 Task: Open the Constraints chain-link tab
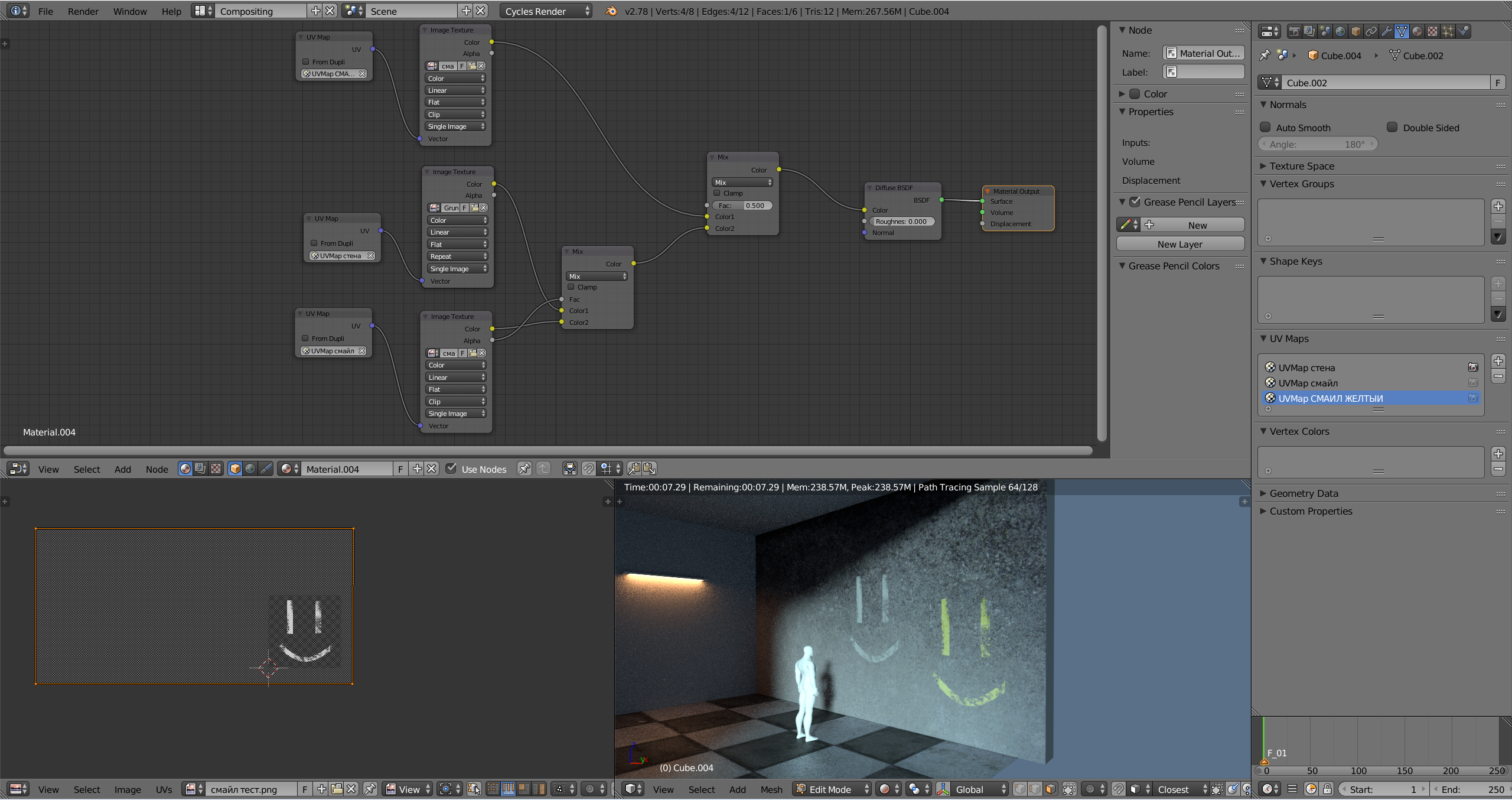pos(1371,31)
